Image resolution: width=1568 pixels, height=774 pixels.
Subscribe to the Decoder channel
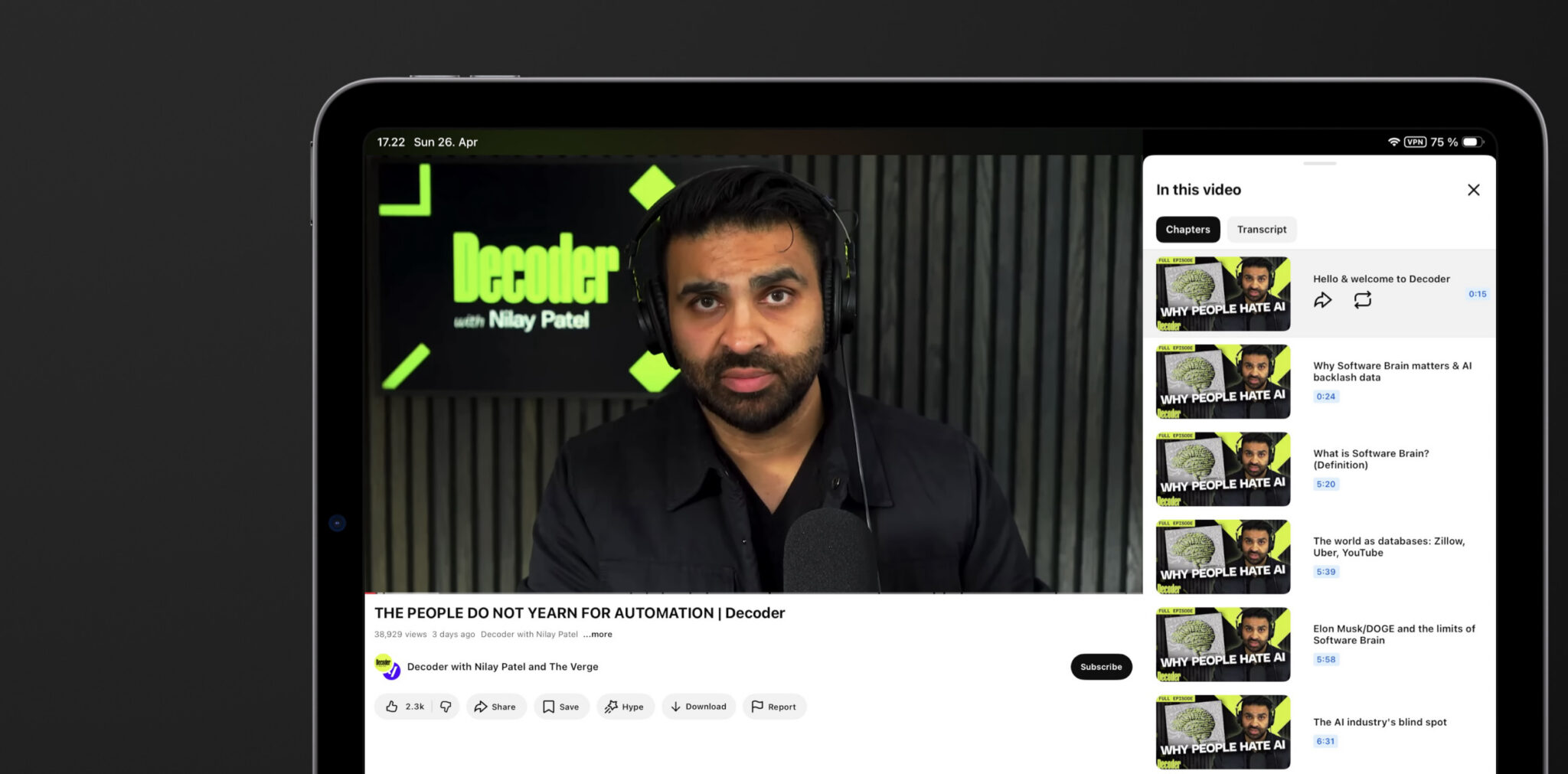[x=1100, y=667]
